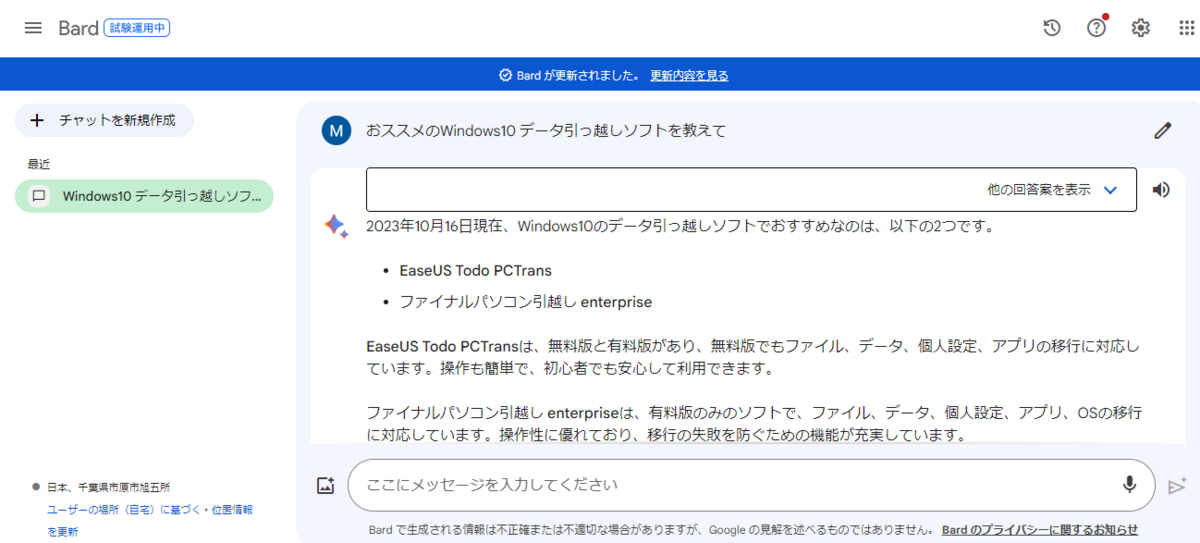
Task: Click Bard のプライバシーに関するお知らせ link
Action: (x=1040, y=529)
